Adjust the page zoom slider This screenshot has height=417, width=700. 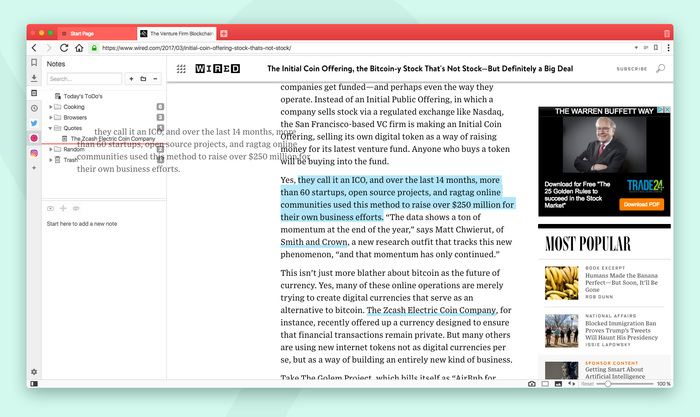click(608, 384)
